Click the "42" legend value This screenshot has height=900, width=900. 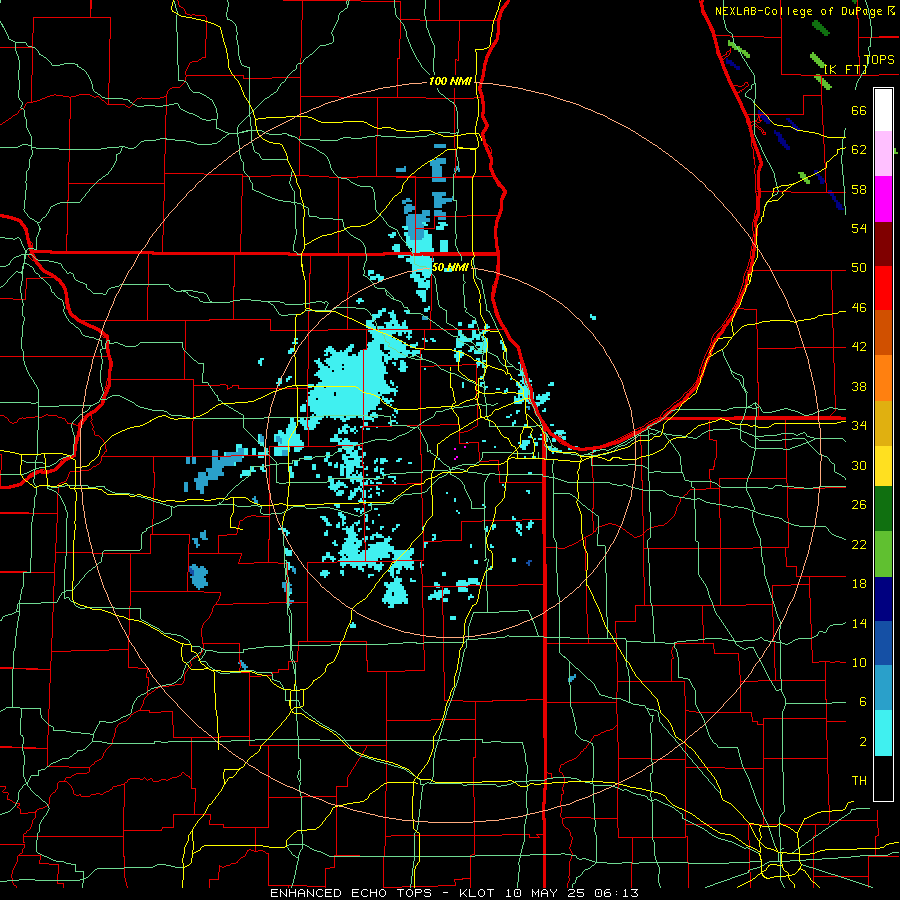(x=859, y=346)
